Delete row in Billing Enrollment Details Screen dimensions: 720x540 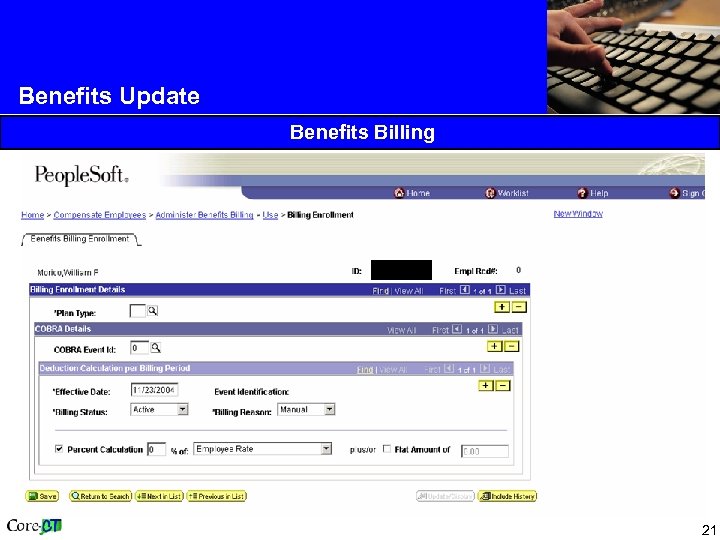point(519,307)
